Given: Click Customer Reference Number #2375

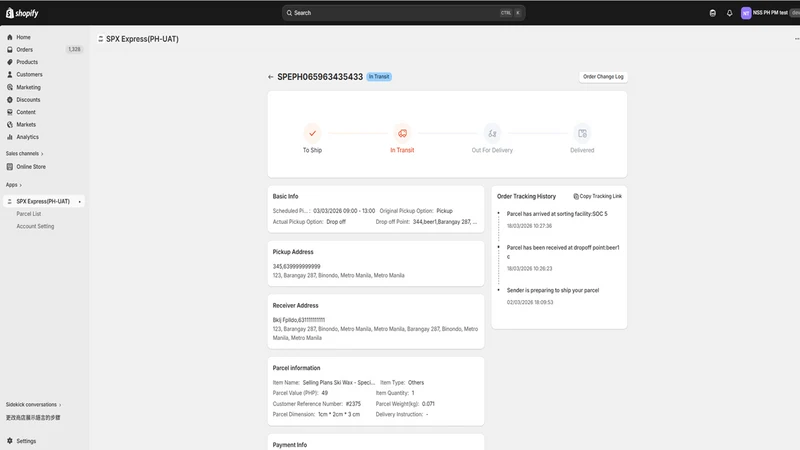Looking at the screenshot, I should tap(353, 404).
